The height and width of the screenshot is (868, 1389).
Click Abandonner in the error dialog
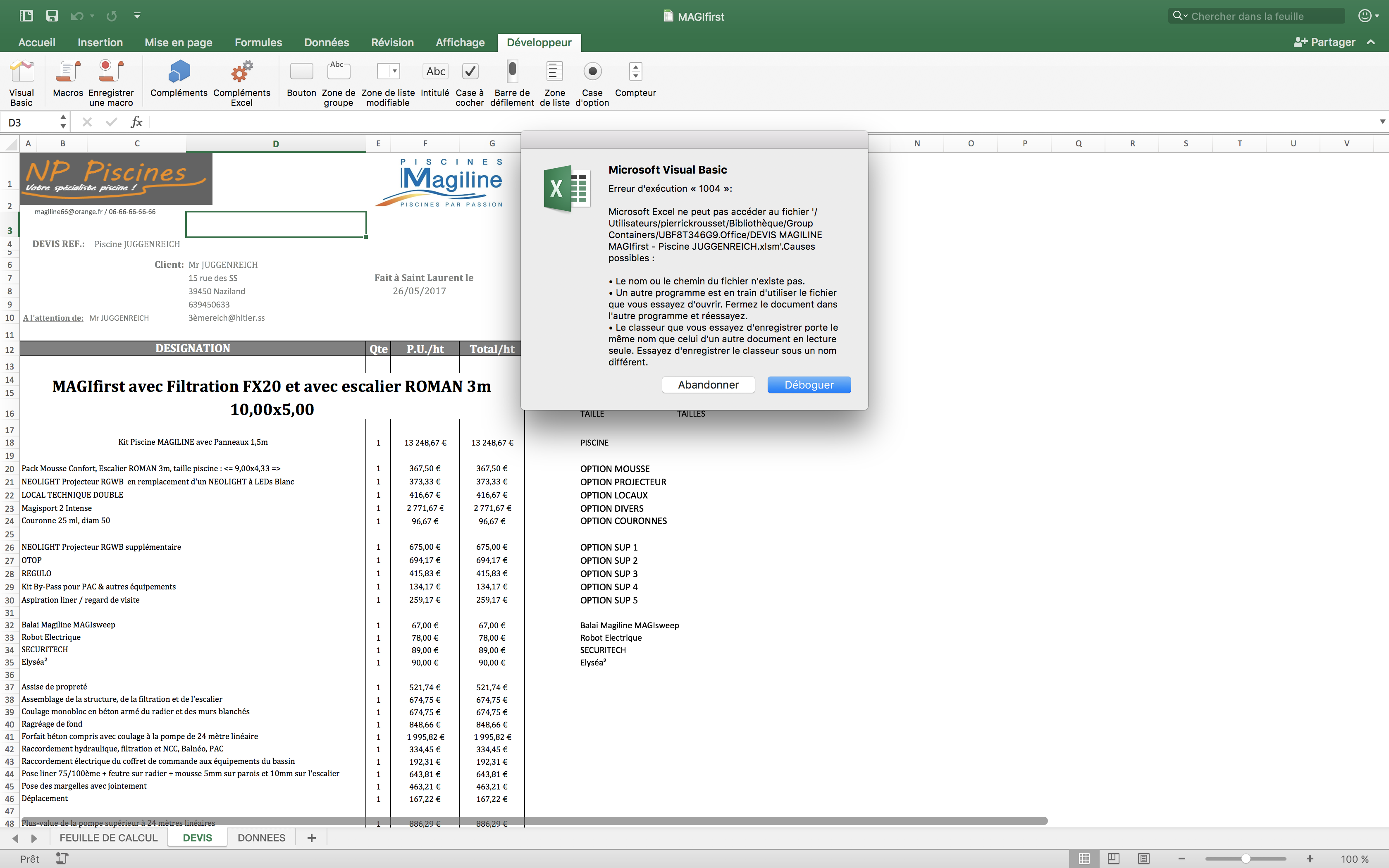(x=708, y=385)
